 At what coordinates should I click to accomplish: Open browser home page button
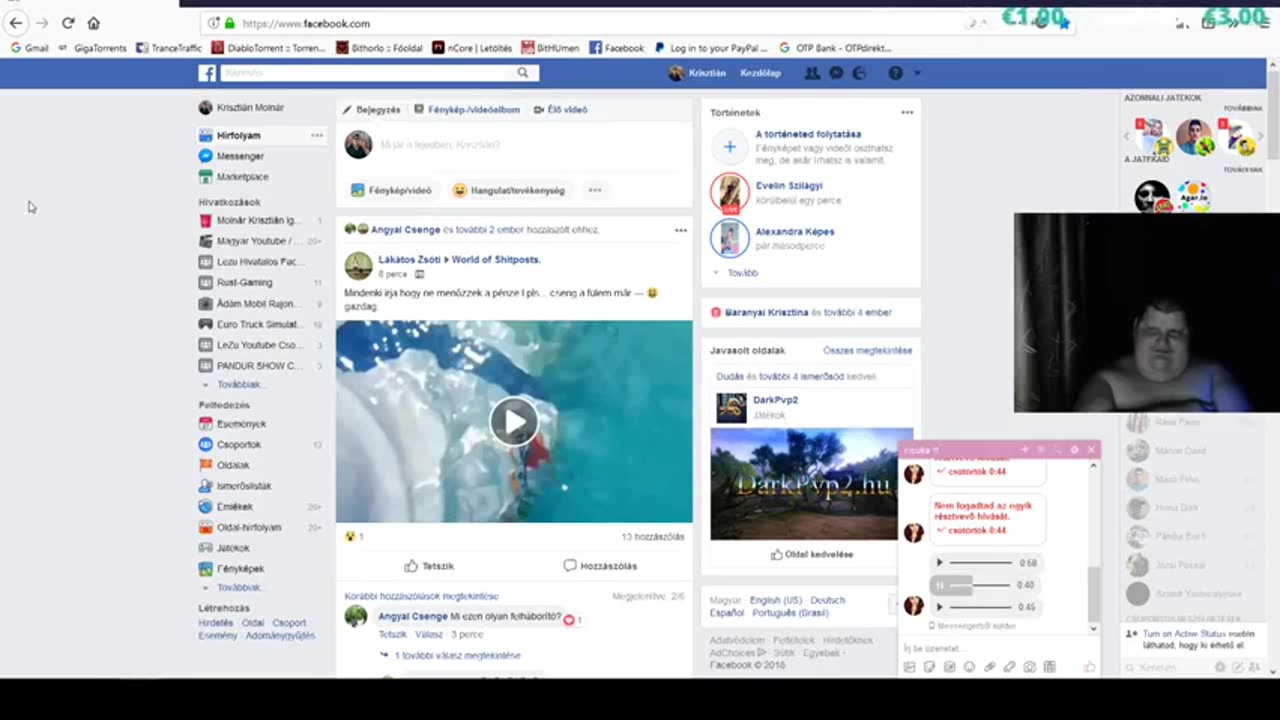tap(93, 23)
